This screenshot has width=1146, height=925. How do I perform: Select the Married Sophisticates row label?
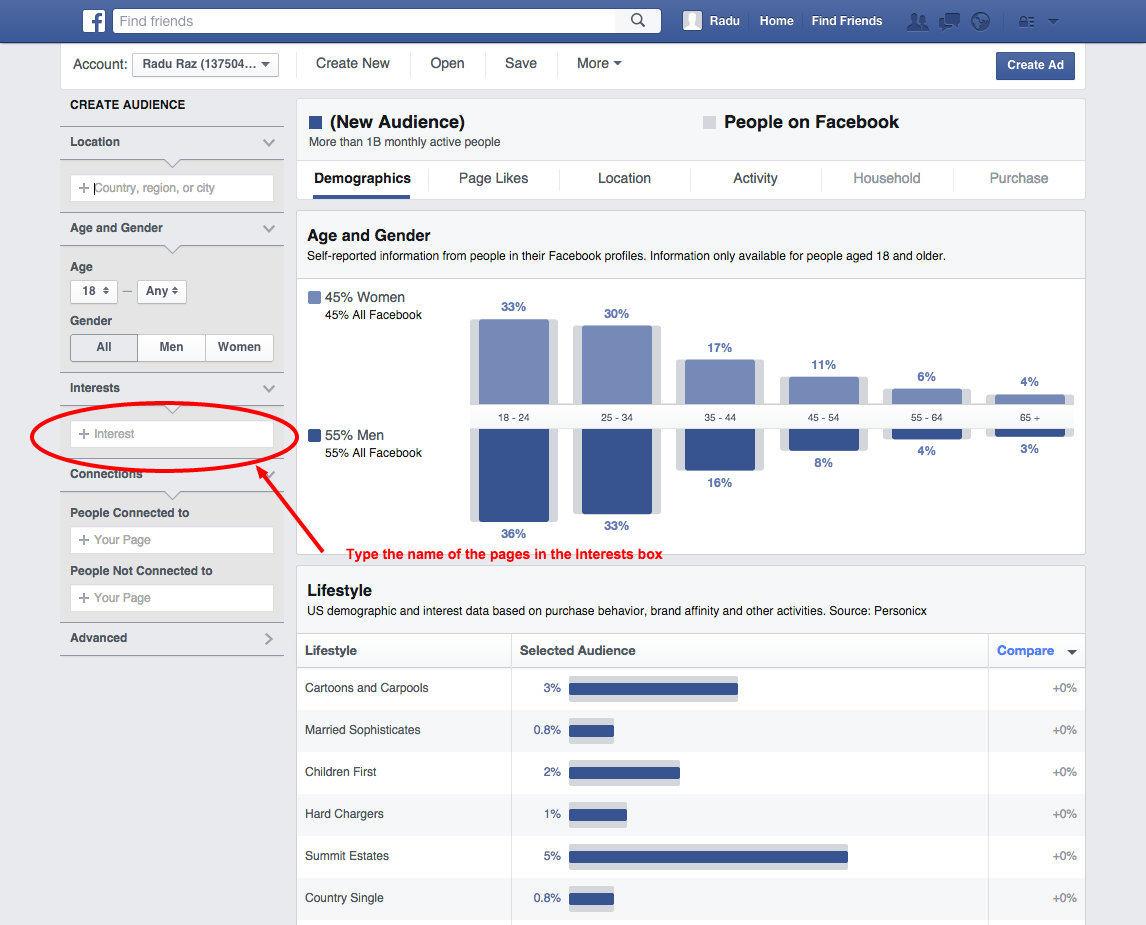pos(363,730)
